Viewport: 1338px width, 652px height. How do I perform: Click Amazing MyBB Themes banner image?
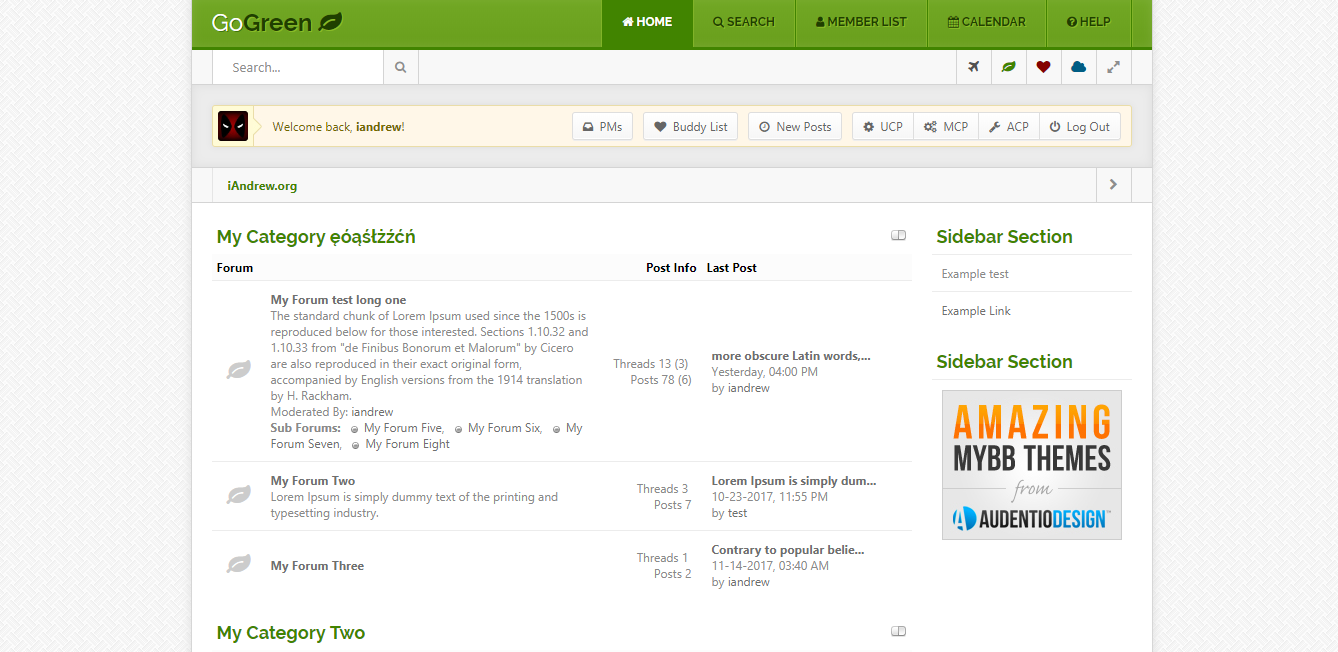[x=1032, y=465]
